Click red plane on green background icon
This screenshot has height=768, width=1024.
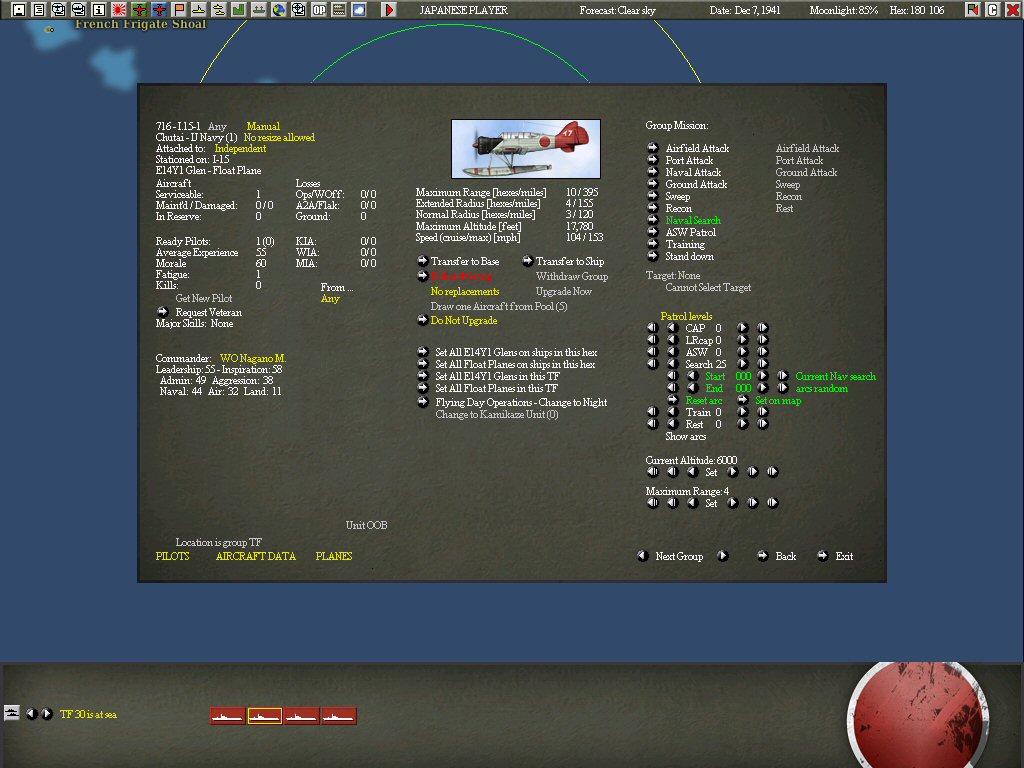(139, 10)
